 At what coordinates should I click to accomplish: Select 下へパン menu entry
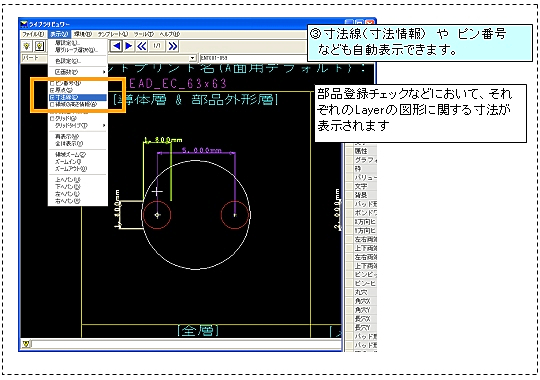click(78, 186)
